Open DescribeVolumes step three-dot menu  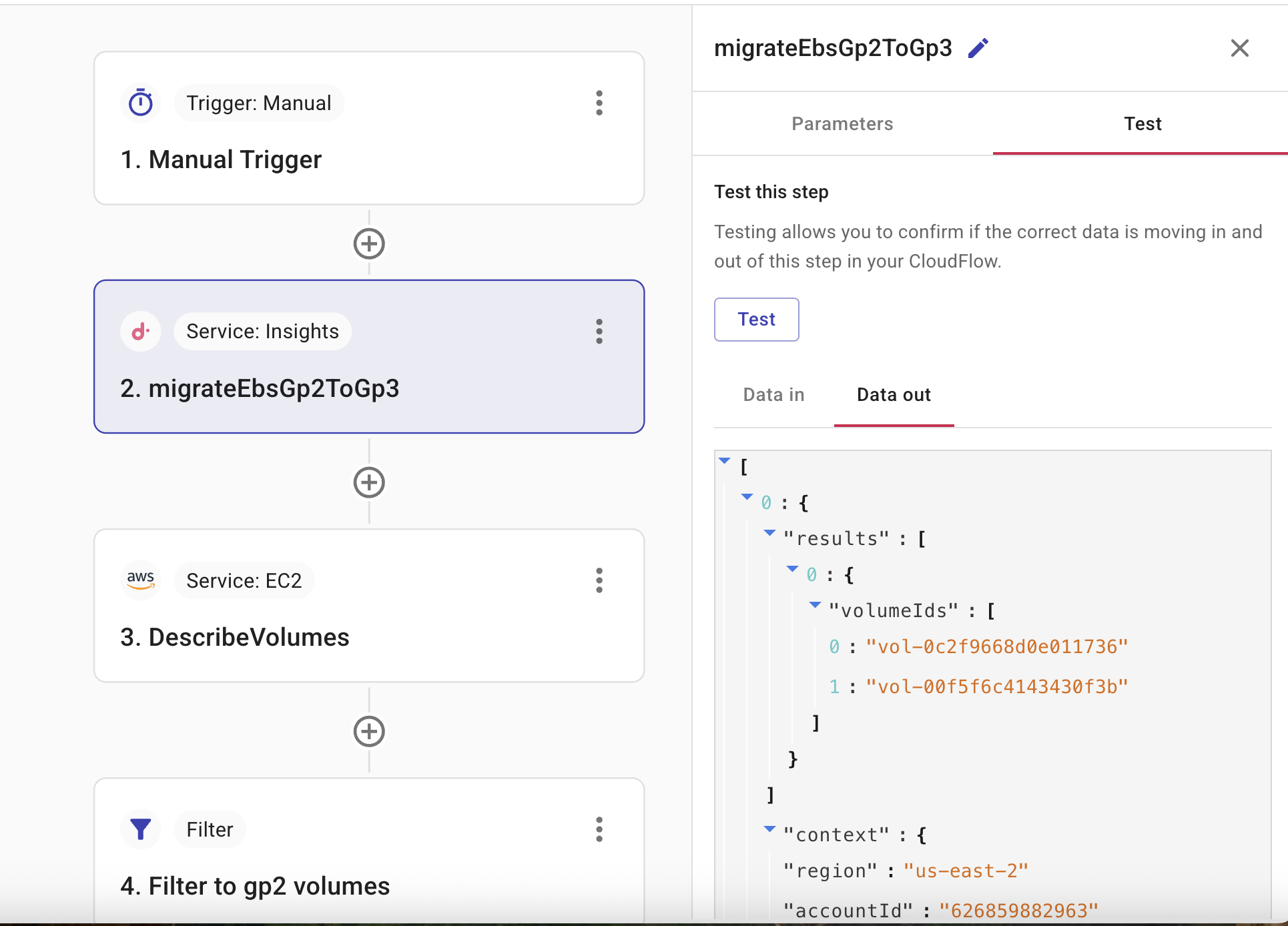click(599, 580)
